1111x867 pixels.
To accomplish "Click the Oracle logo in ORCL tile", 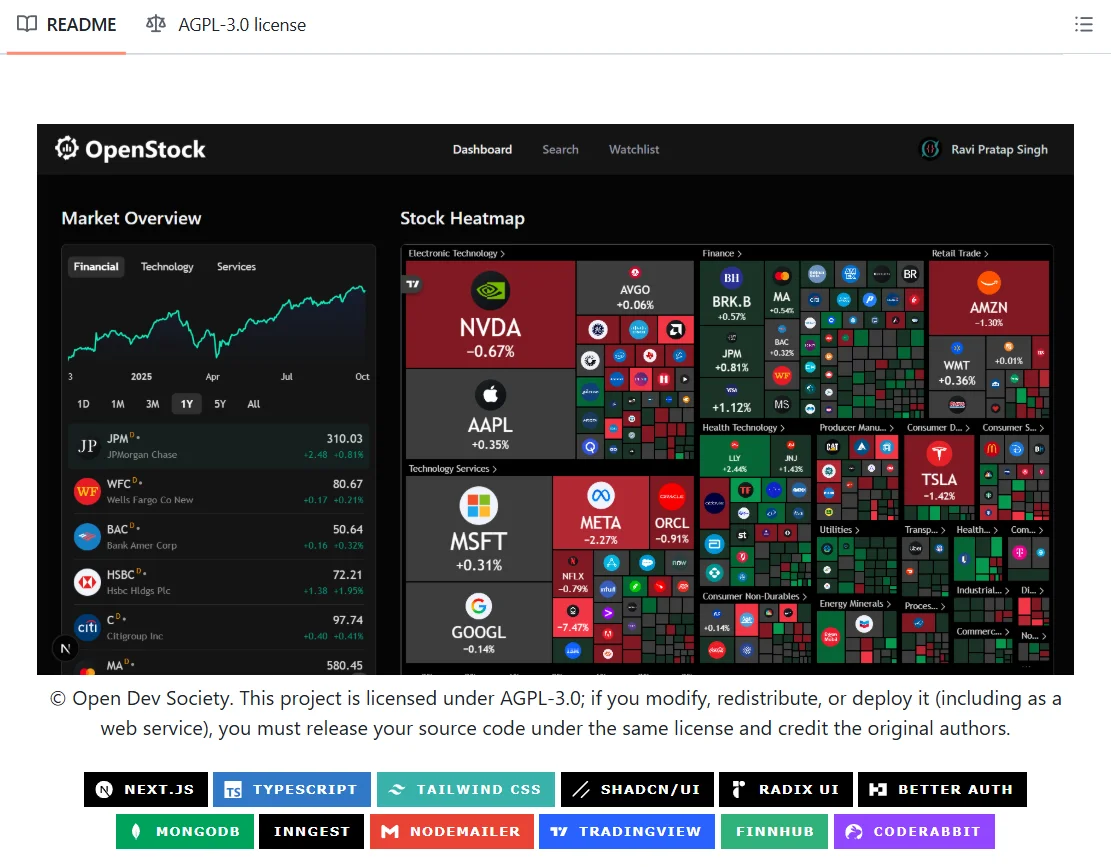I will pos(671,496).
